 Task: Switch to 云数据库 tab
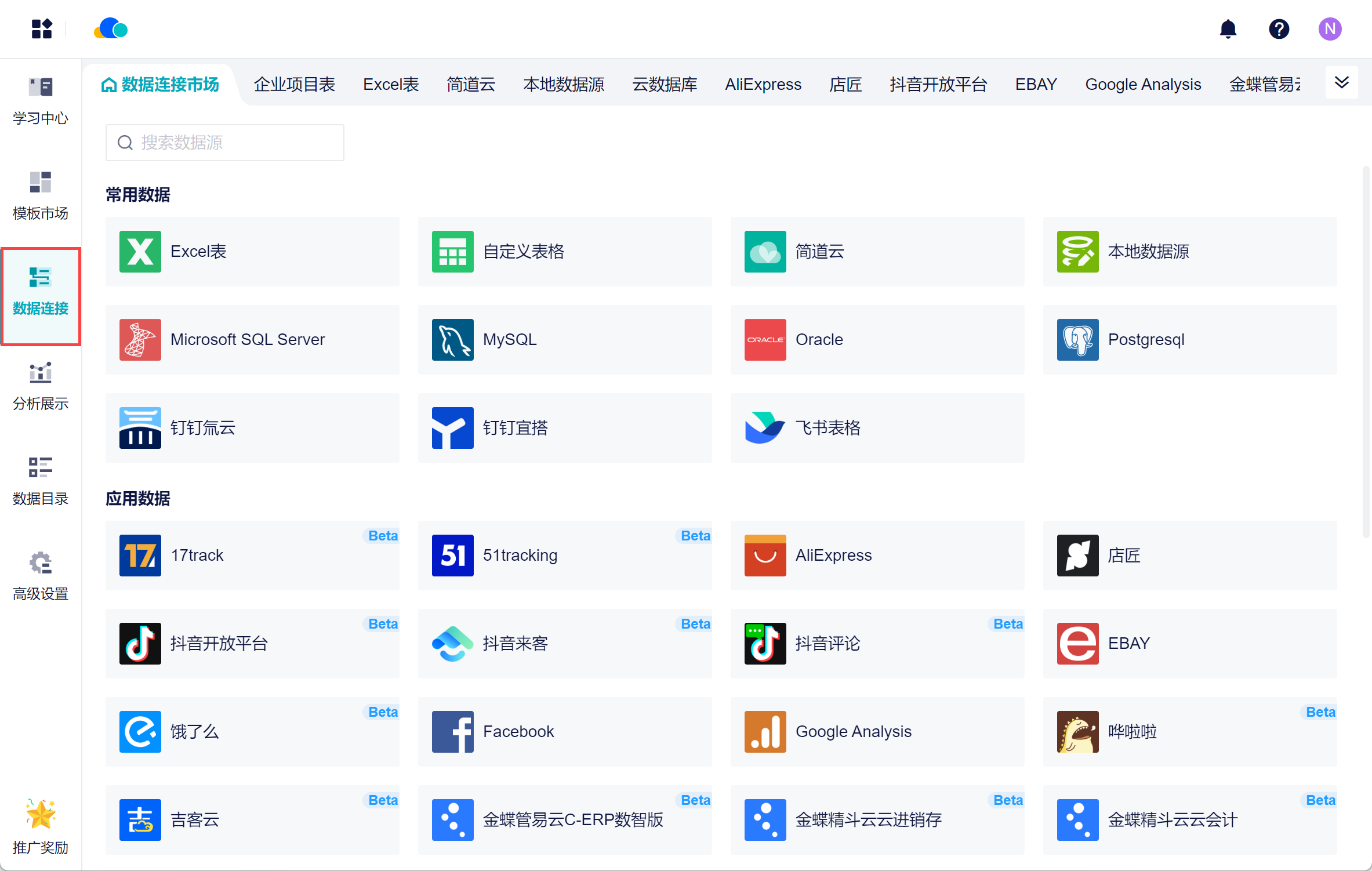665,85
